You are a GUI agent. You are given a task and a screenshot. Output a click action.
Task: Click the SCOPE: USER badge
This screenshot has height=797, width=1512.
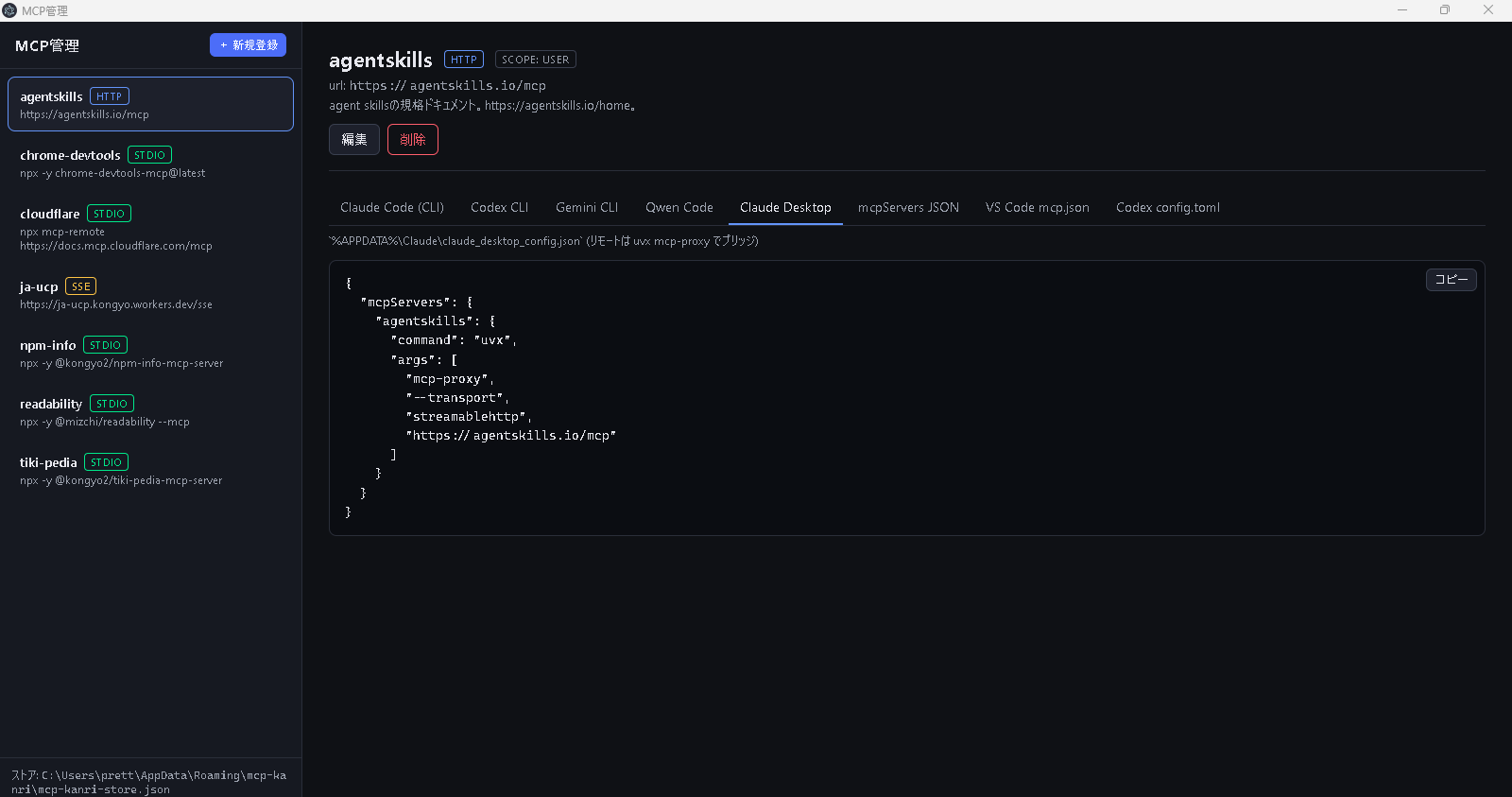536,60
